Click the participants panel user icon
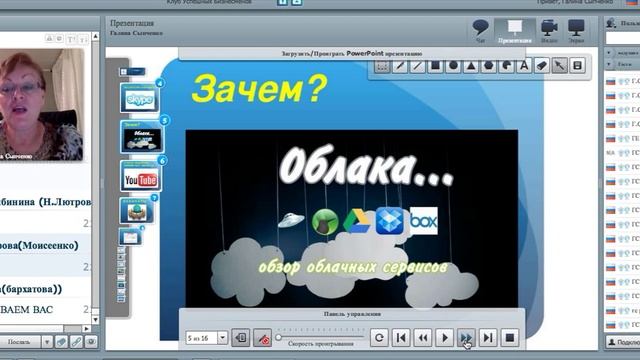The width and height of the screenshot is (640, 360). 611,23
